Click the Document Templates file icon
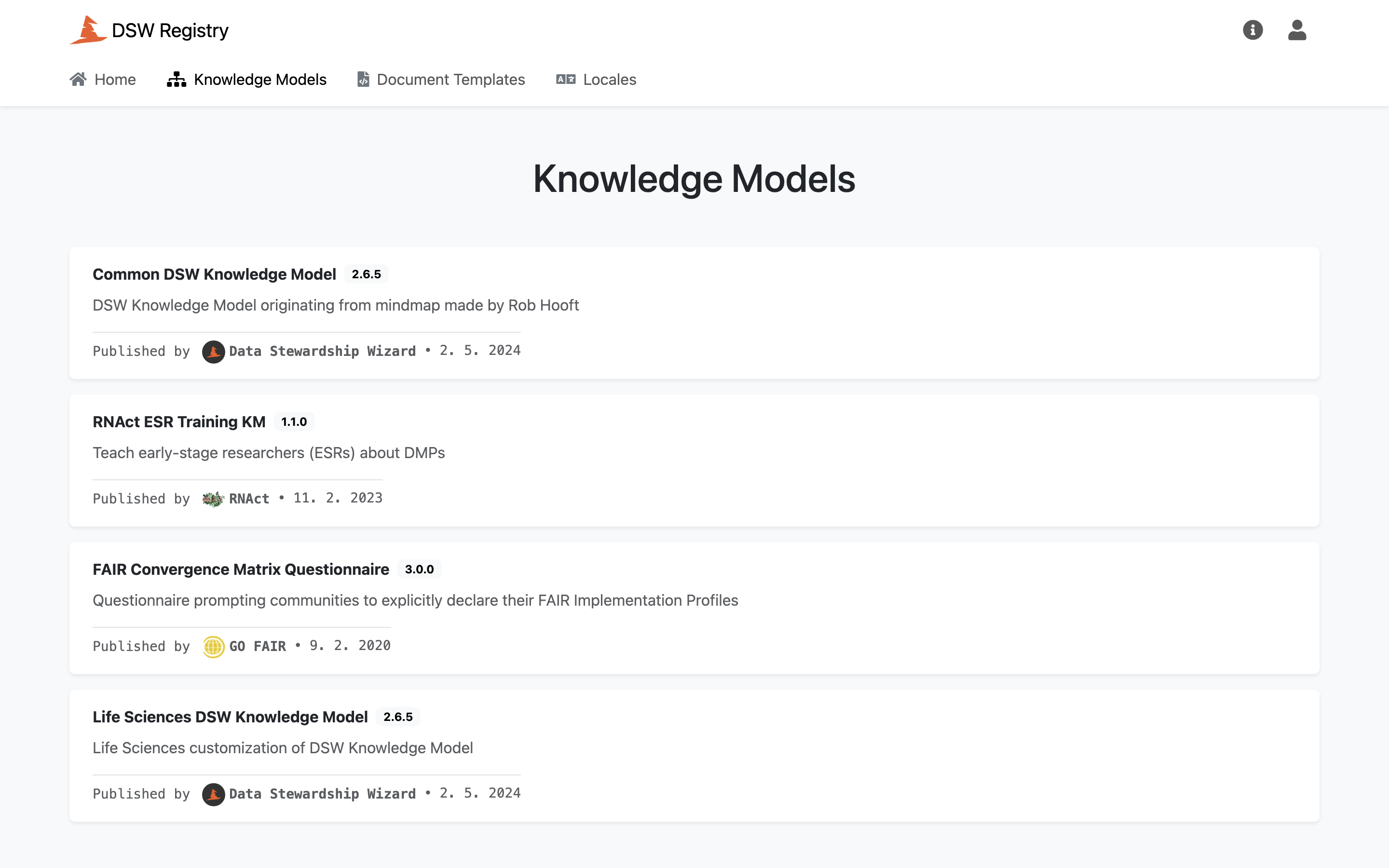The width and height of the screenshot is (1389, 868). (x=363, y=79)
